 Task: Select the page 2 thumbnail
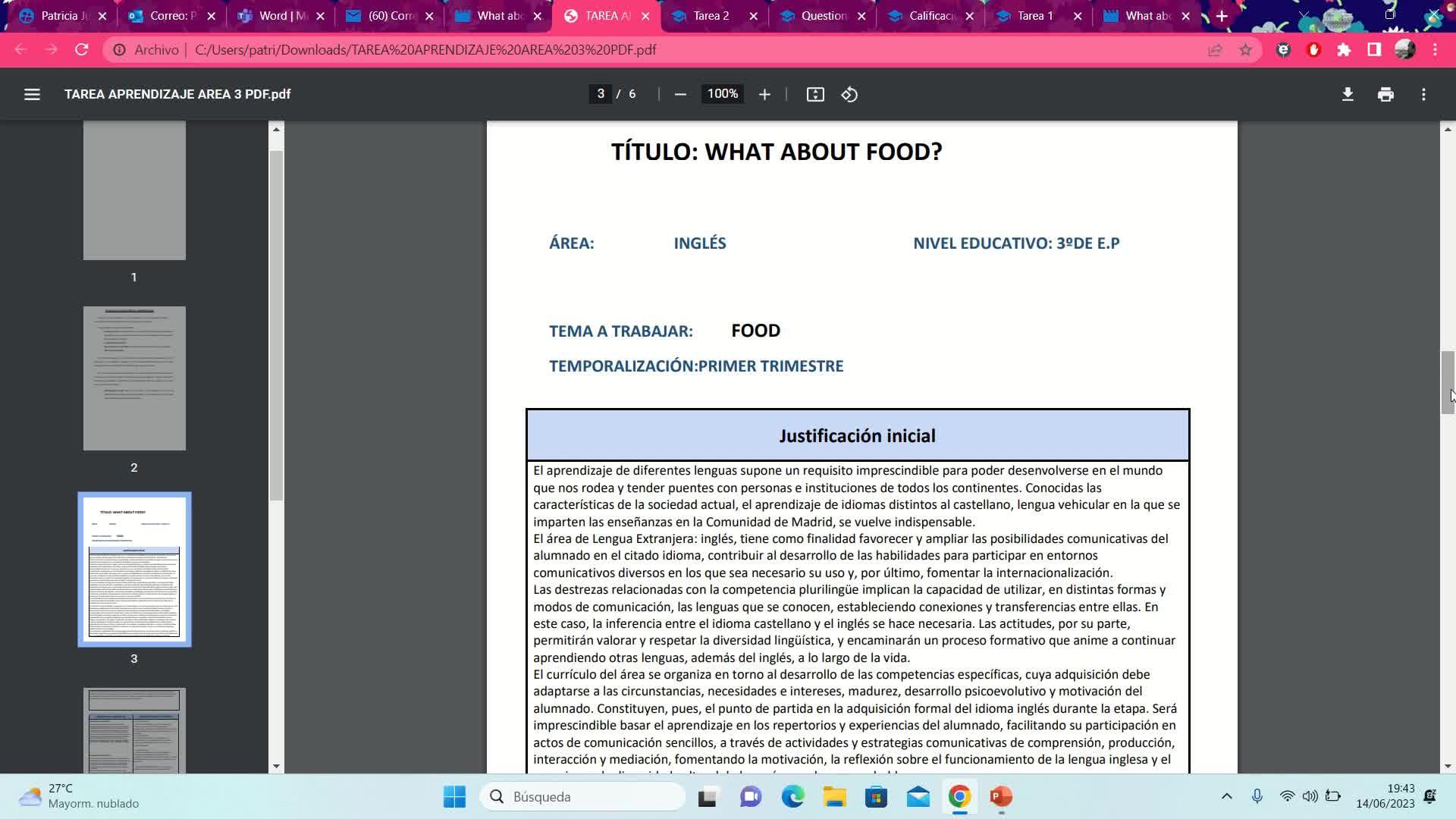134,378
